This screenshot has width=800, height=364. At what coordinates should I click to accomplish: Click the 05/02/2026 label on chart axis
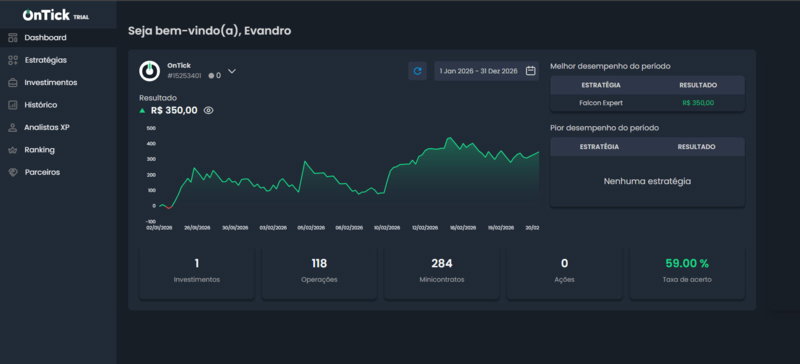[311, 228]
